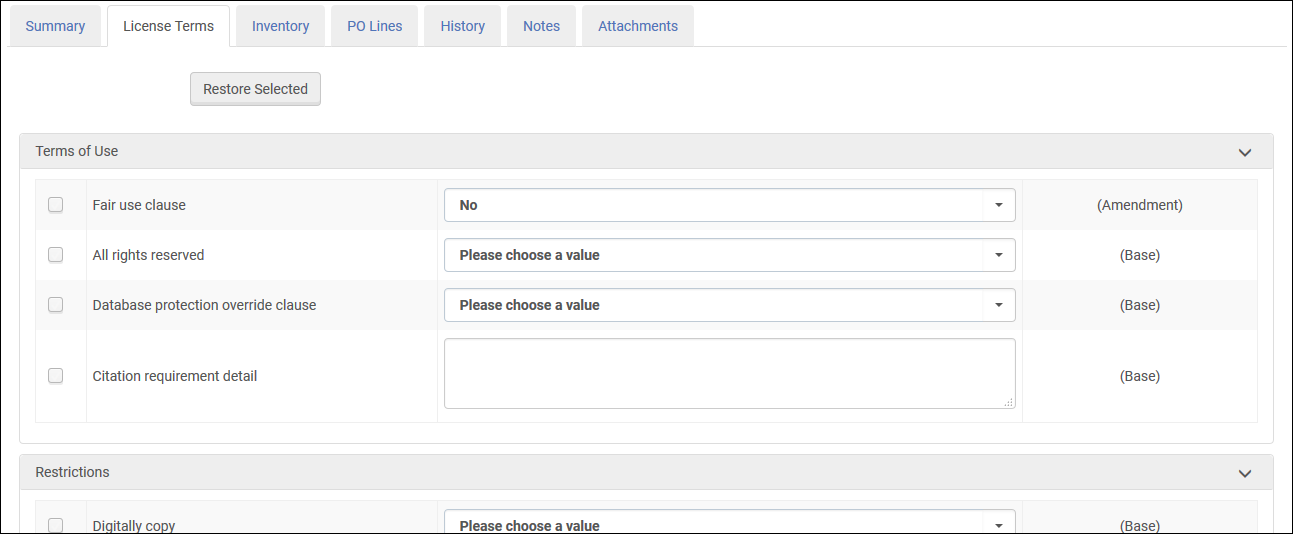
Task: Open Database protection override clause dropdown
Action: (730, 305)
